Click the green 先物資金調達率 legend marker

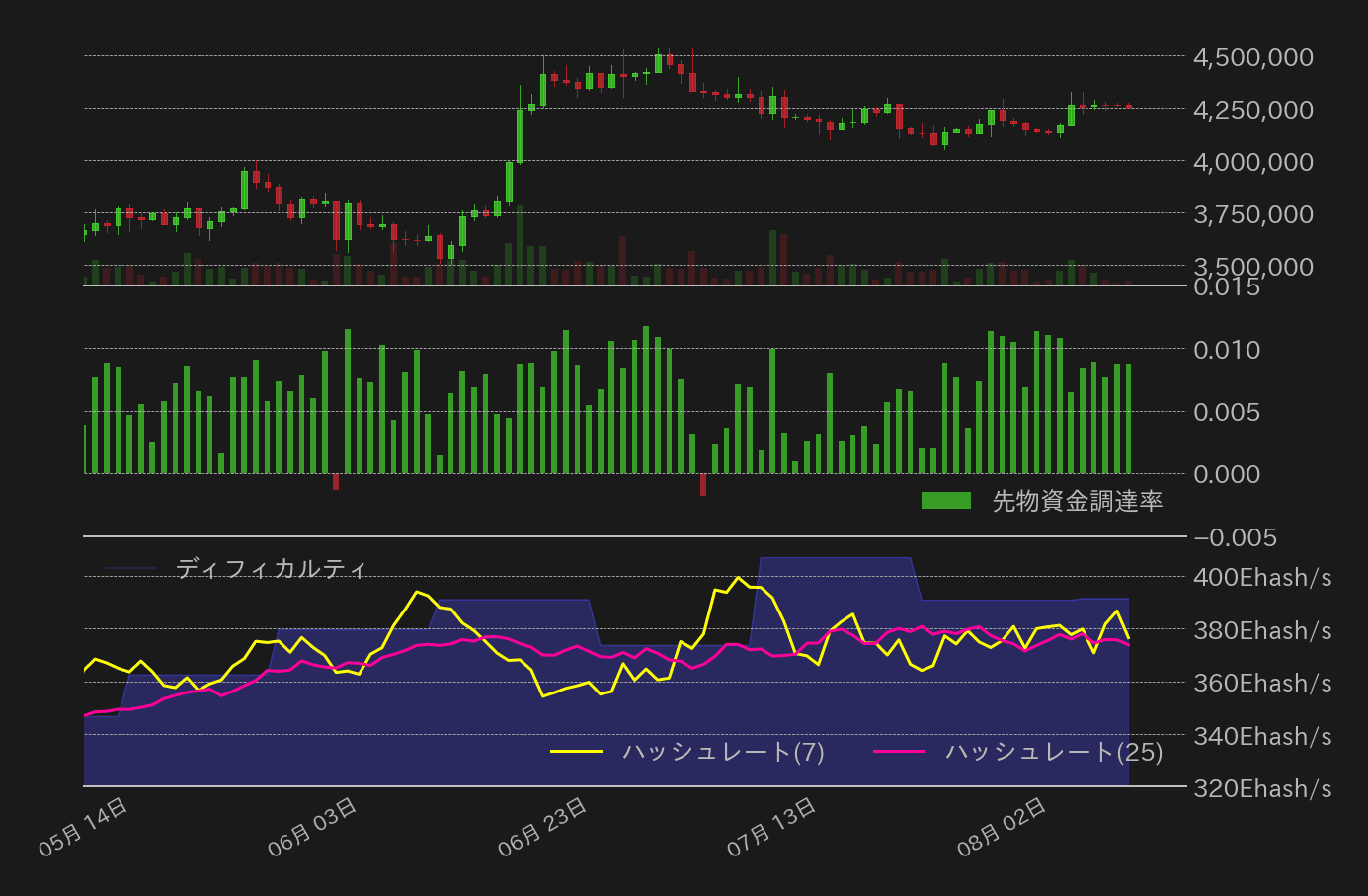point(946,501)
